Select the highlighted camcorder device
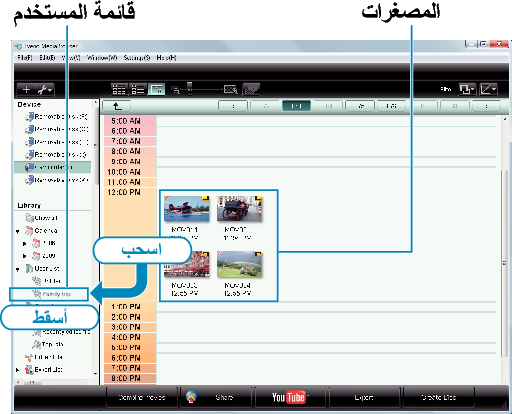Image resolution: width=512 pixels, height=414 pixels. [52, 167]
